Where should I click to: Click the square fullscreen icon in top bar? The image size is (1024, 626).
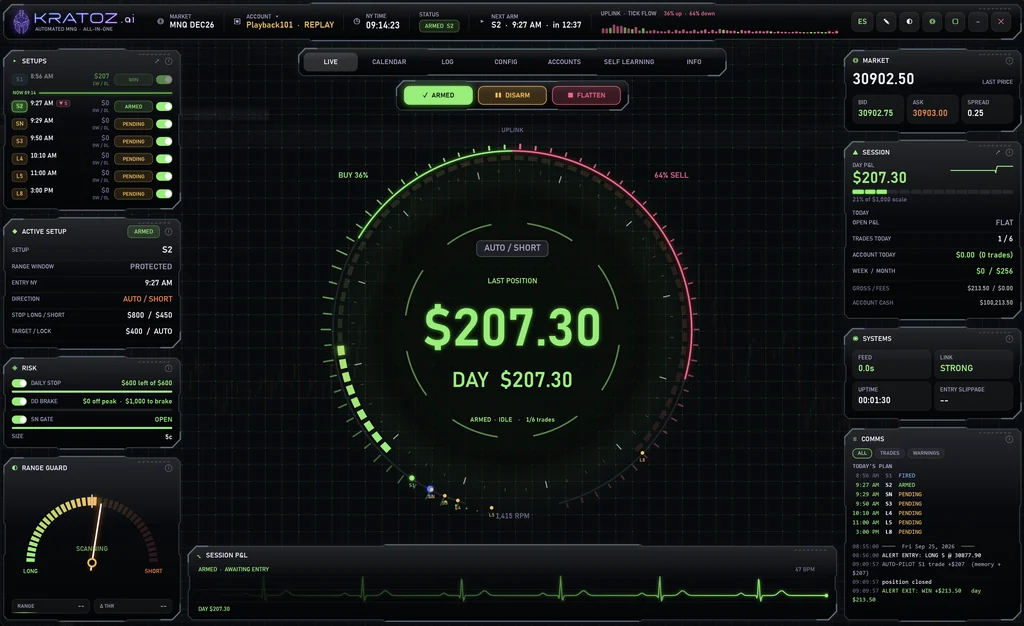point(955,22)
